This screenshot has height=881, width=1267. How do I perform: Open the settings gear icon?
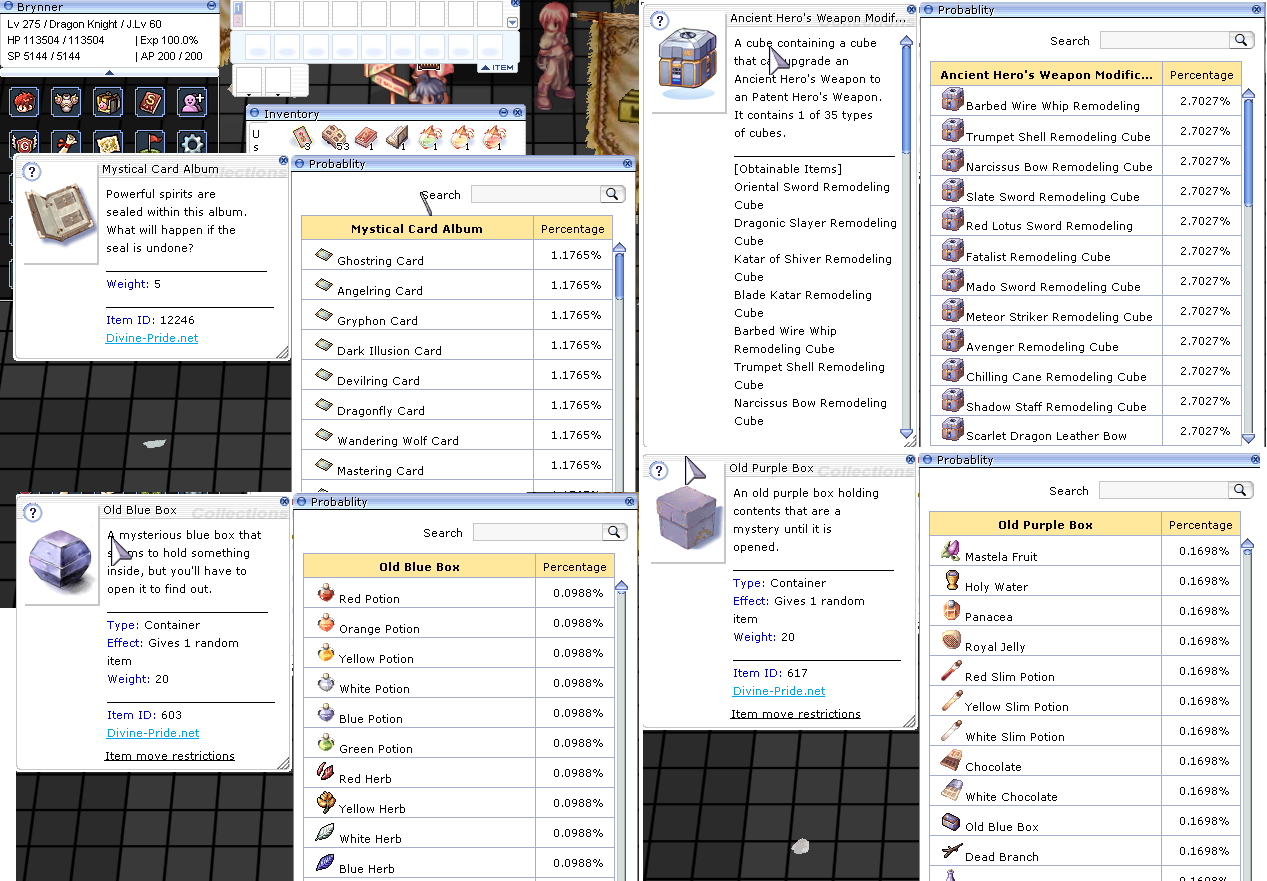[192, 144]
